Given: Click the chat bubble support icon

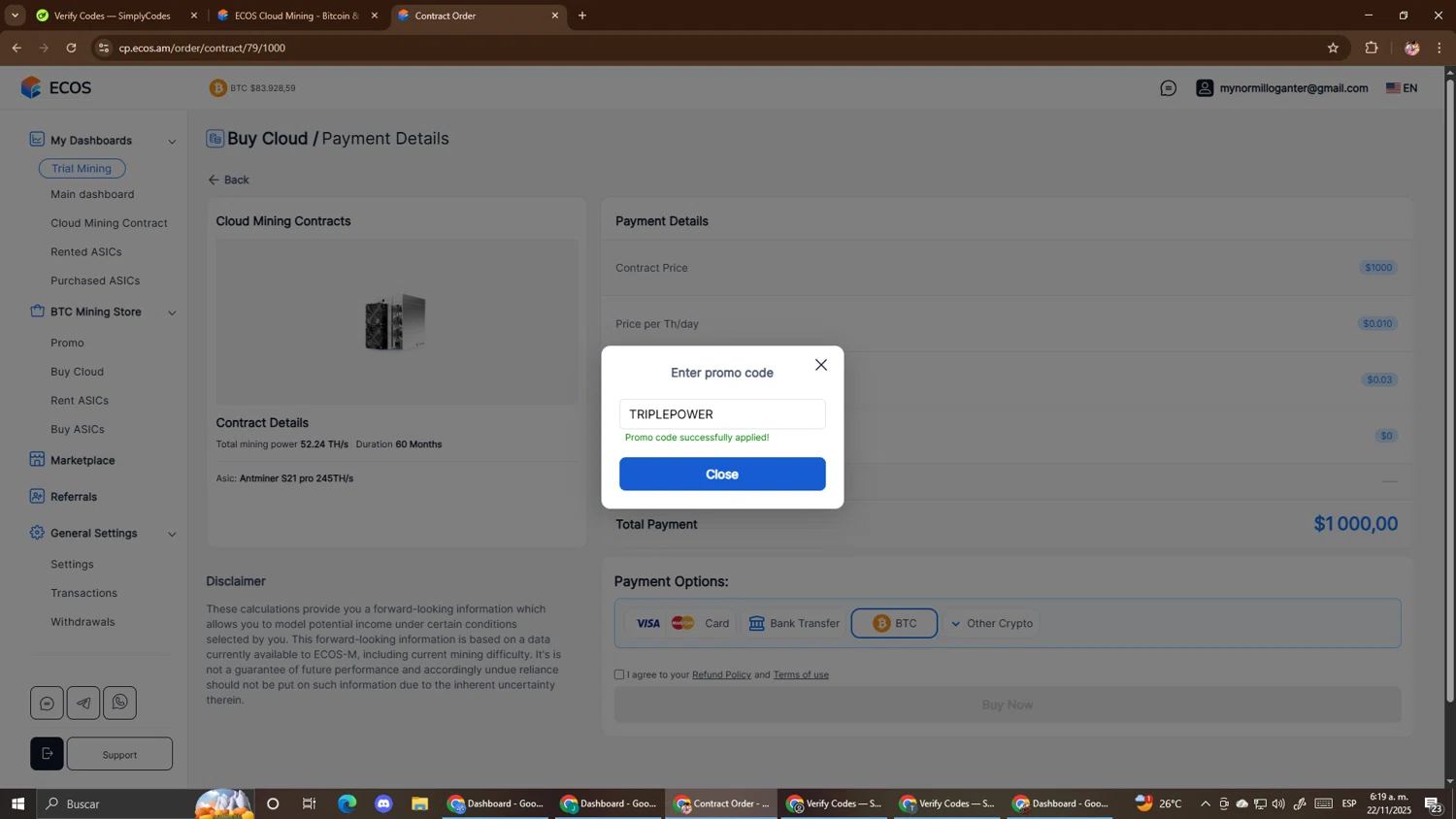Looking at the screenshot, I should pyautogui.click(x=47, y=703).
